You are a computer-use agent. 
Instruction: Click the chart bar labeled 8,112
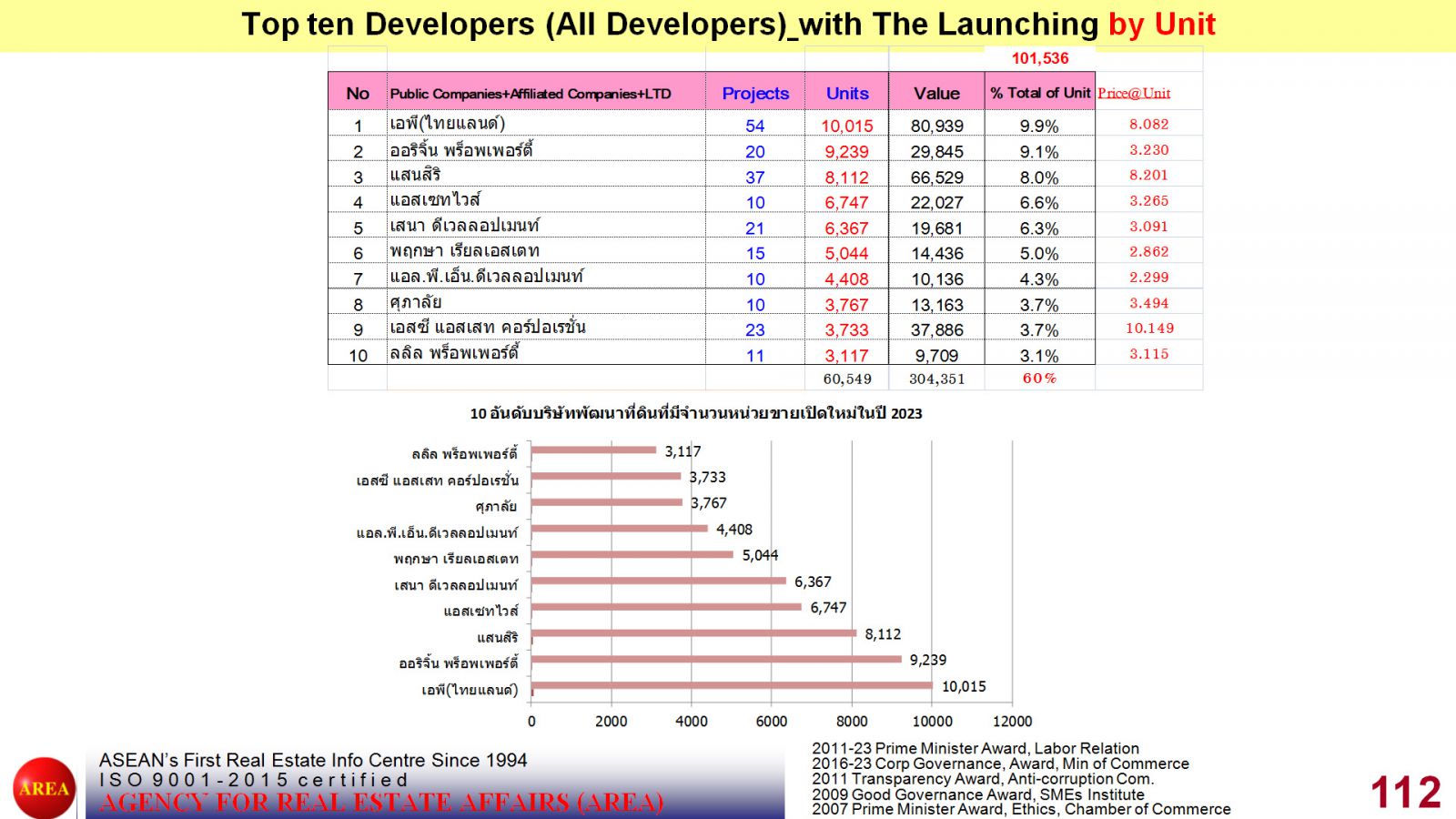[693, 633]
